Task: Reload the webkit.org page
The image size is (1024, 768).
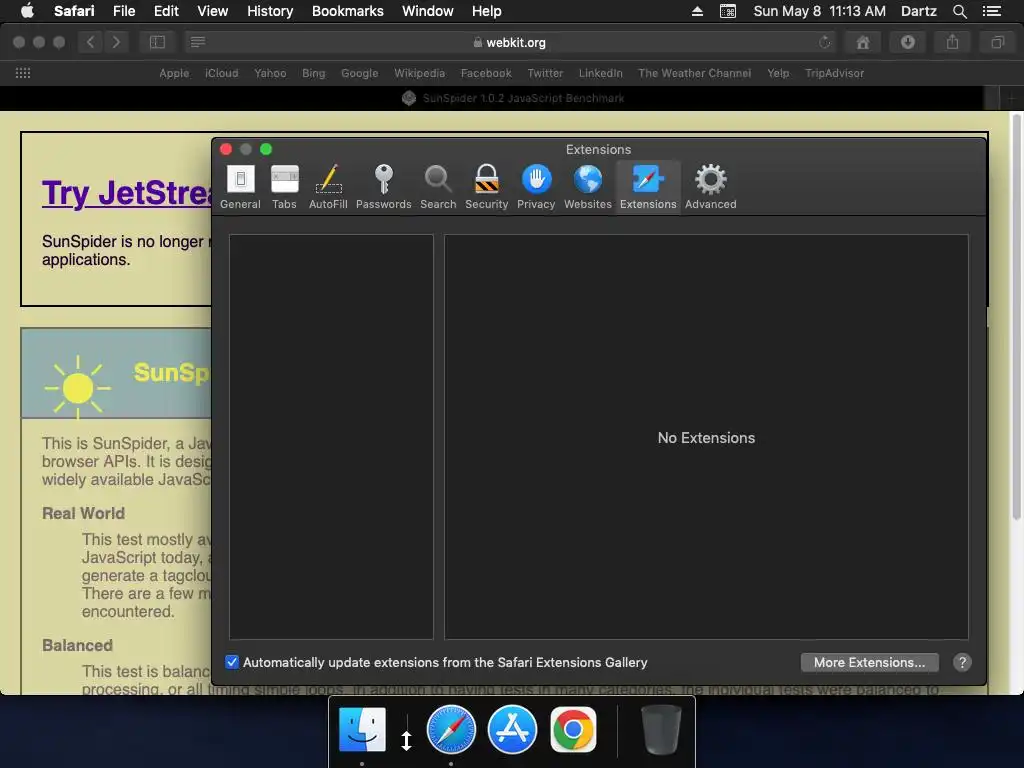Action: pos(824,42)
